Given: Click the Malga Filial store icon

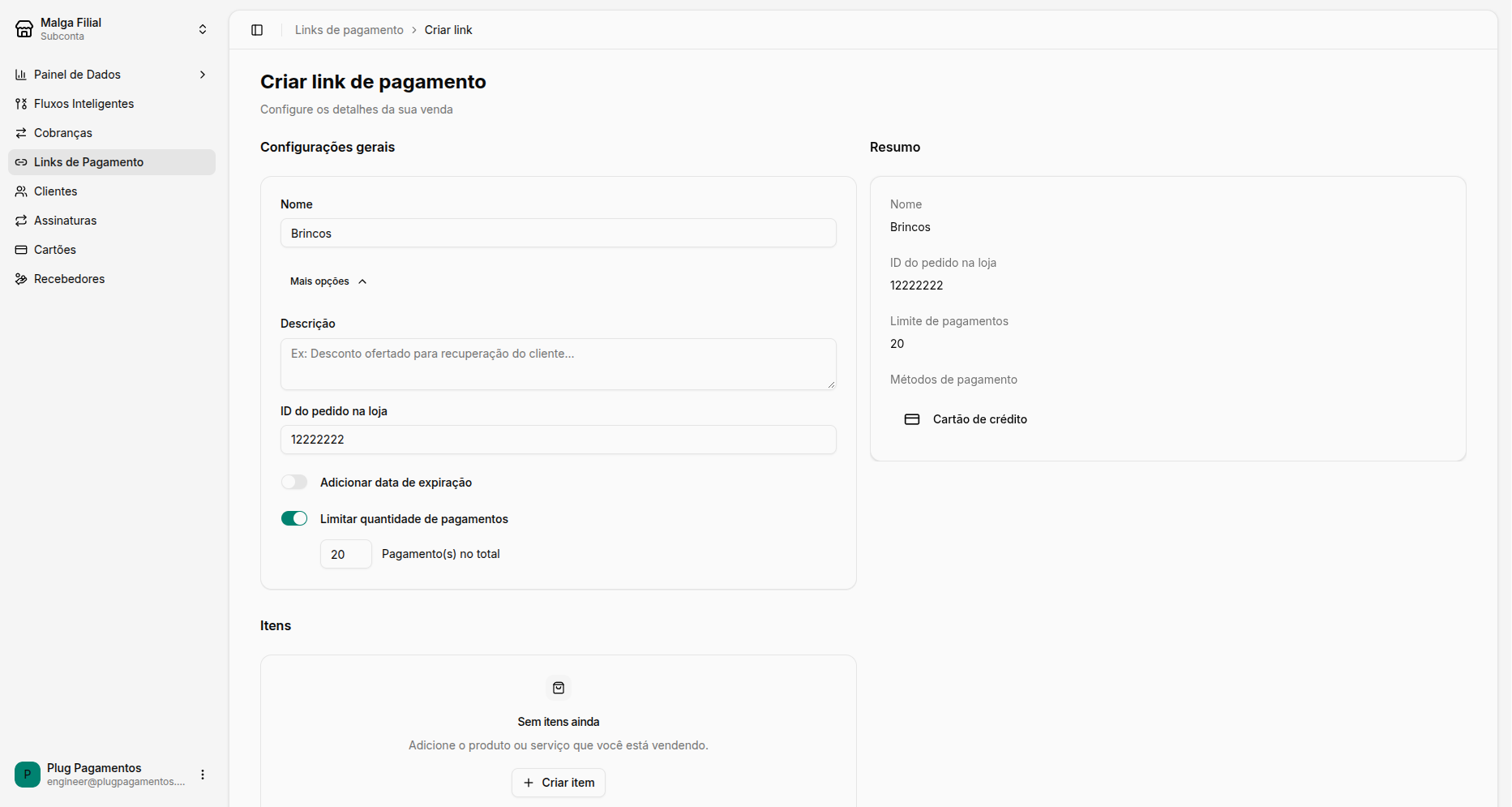Looking at the screenshot, I should 25,29.
